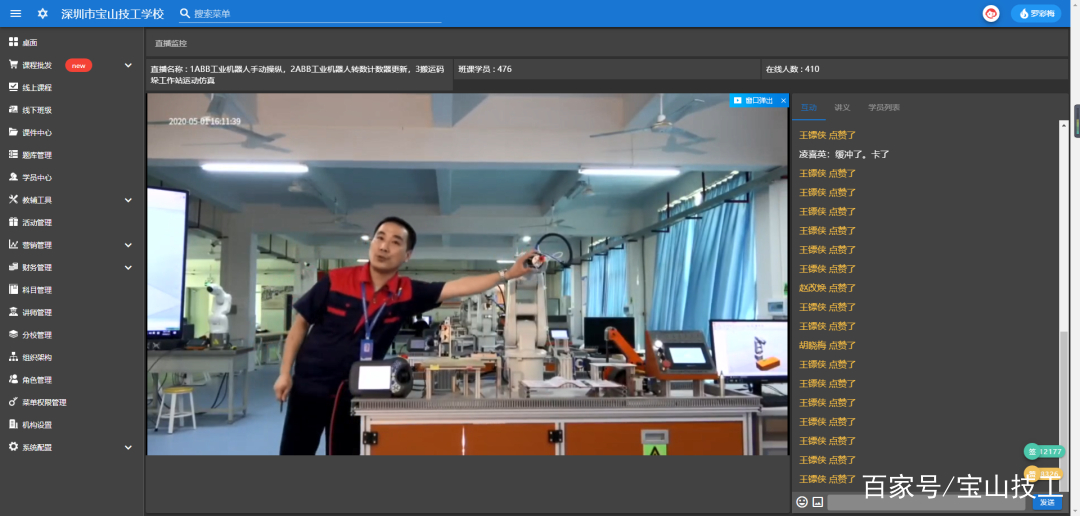Click the live stream video area
The image size is (1080, 516).
(x=468, y=274)
